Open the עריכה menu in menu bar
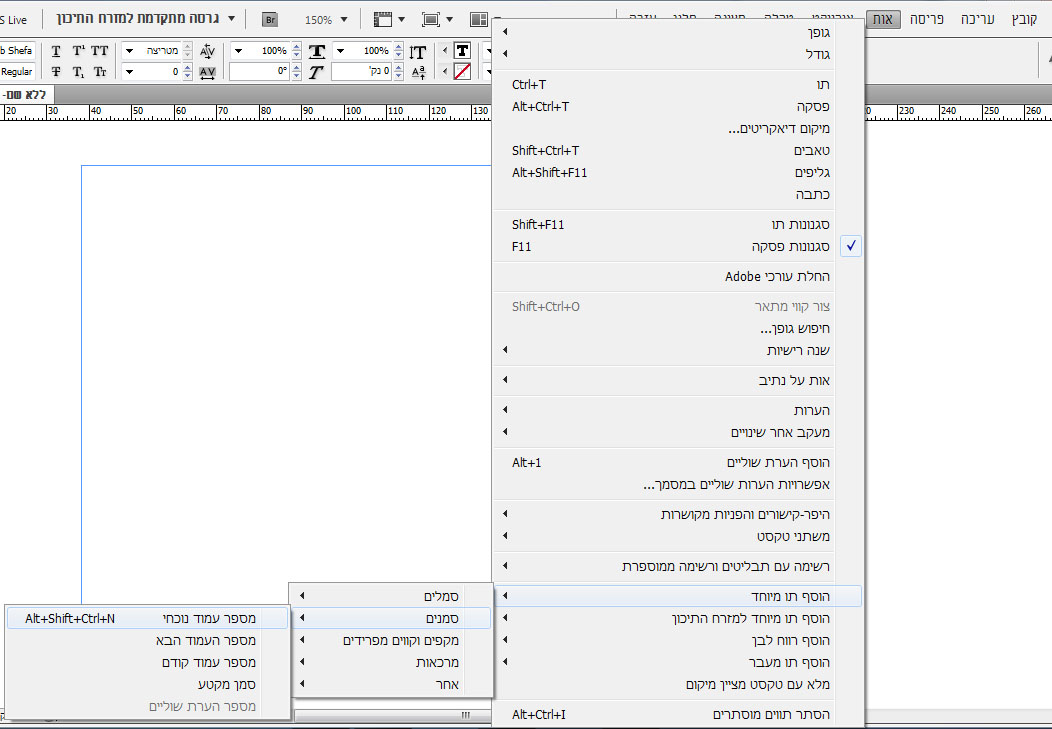1052x729 pixels. click(977, 19)
